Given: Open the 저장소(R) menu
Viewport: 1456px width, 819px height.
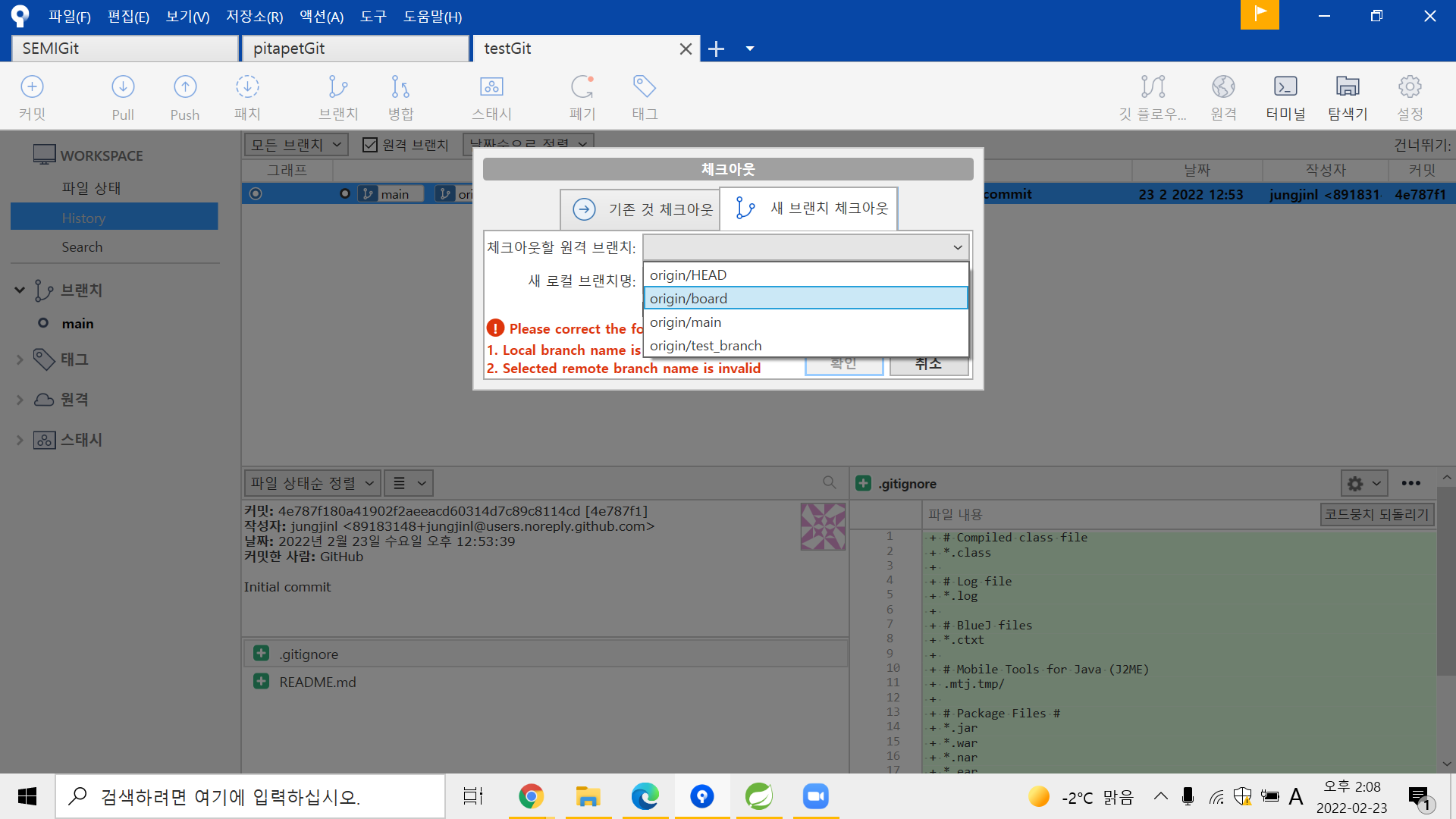Looking at the screenshot, I should tap(255, 17).
